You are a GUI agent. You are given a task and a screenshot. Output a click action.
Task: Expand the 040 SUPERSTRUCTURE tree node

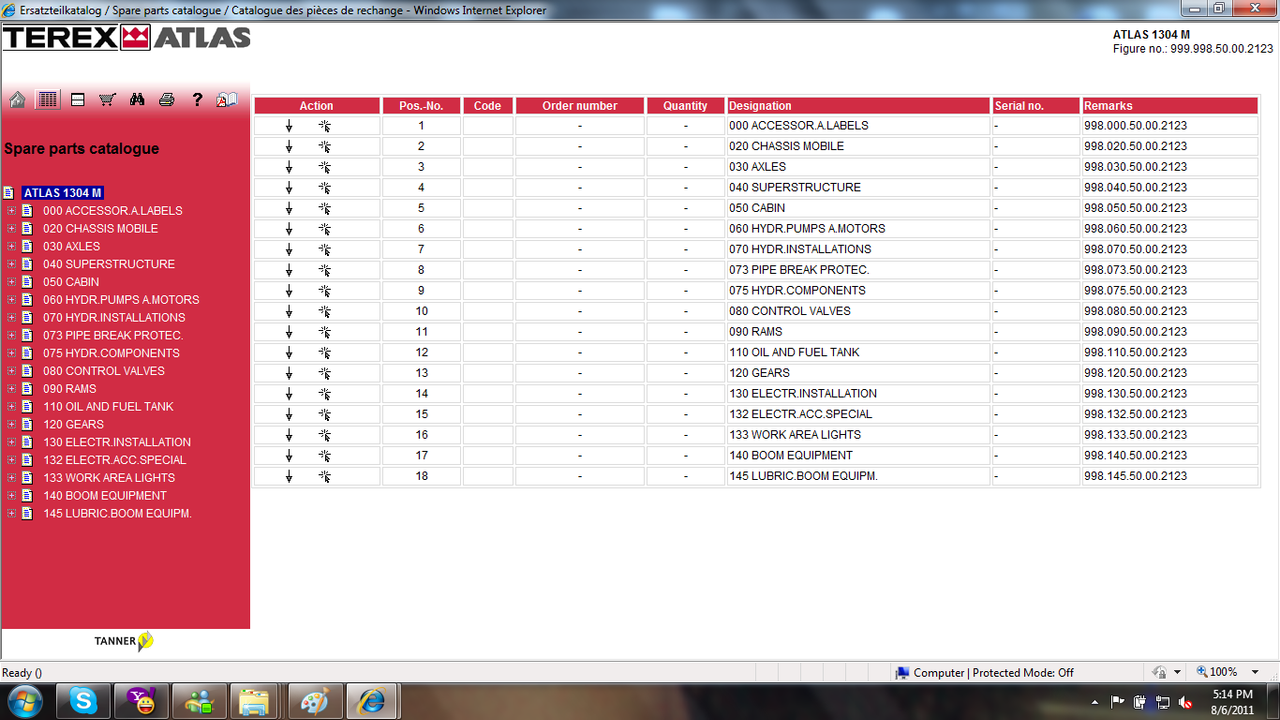coord(12,265)
